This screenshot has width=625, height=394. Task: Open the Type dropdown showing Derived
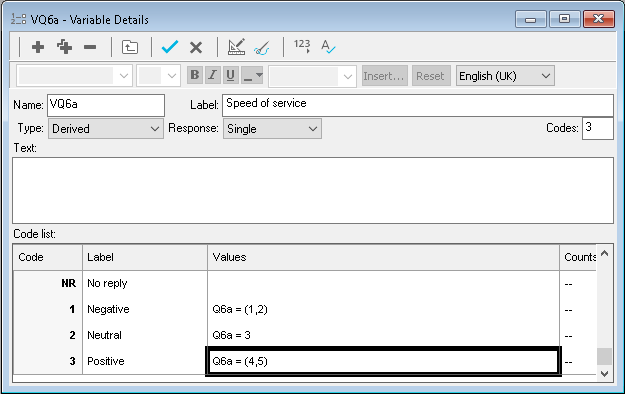click(x=106, y=129)
